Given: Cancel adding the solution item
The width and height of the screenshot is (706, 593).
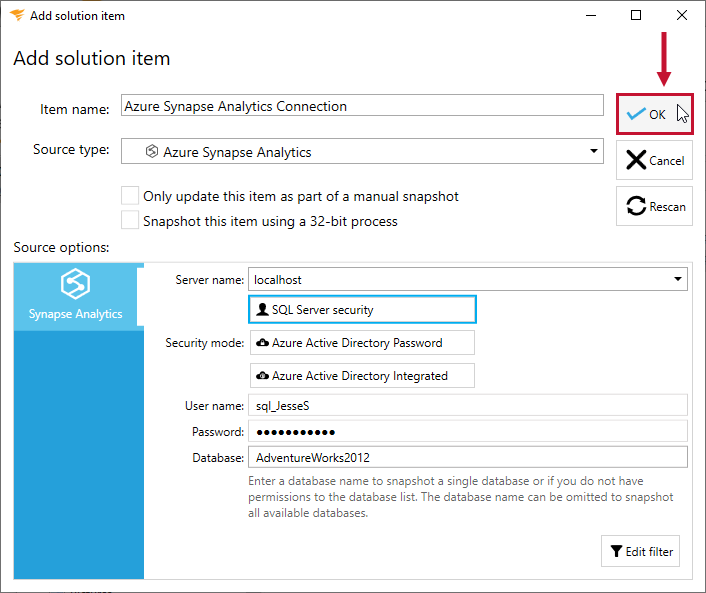Looking at the screenshot, I should click(x=654, y=160).
